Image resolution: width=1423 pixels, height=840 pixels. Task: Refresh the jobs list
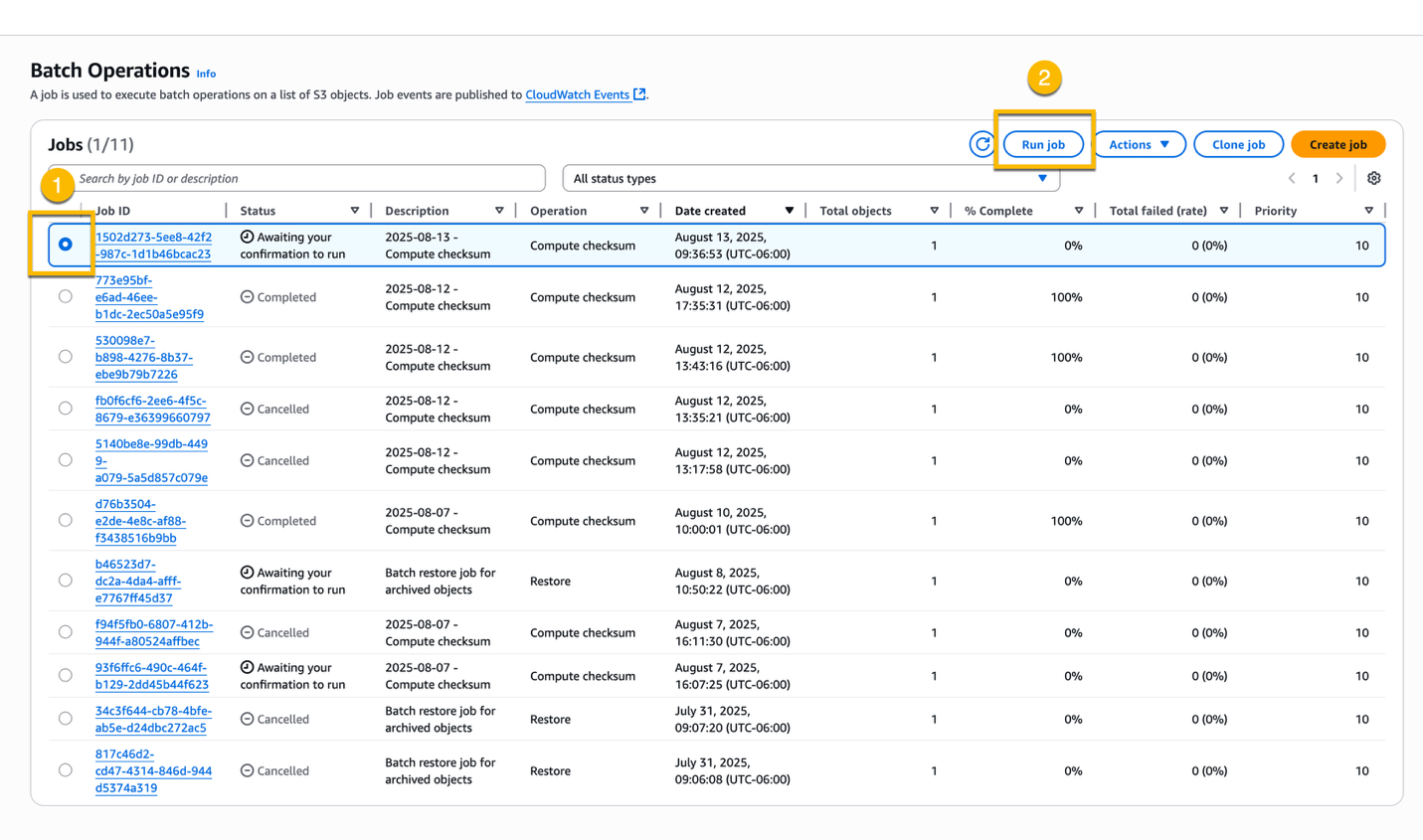click(x=981, y=144)
